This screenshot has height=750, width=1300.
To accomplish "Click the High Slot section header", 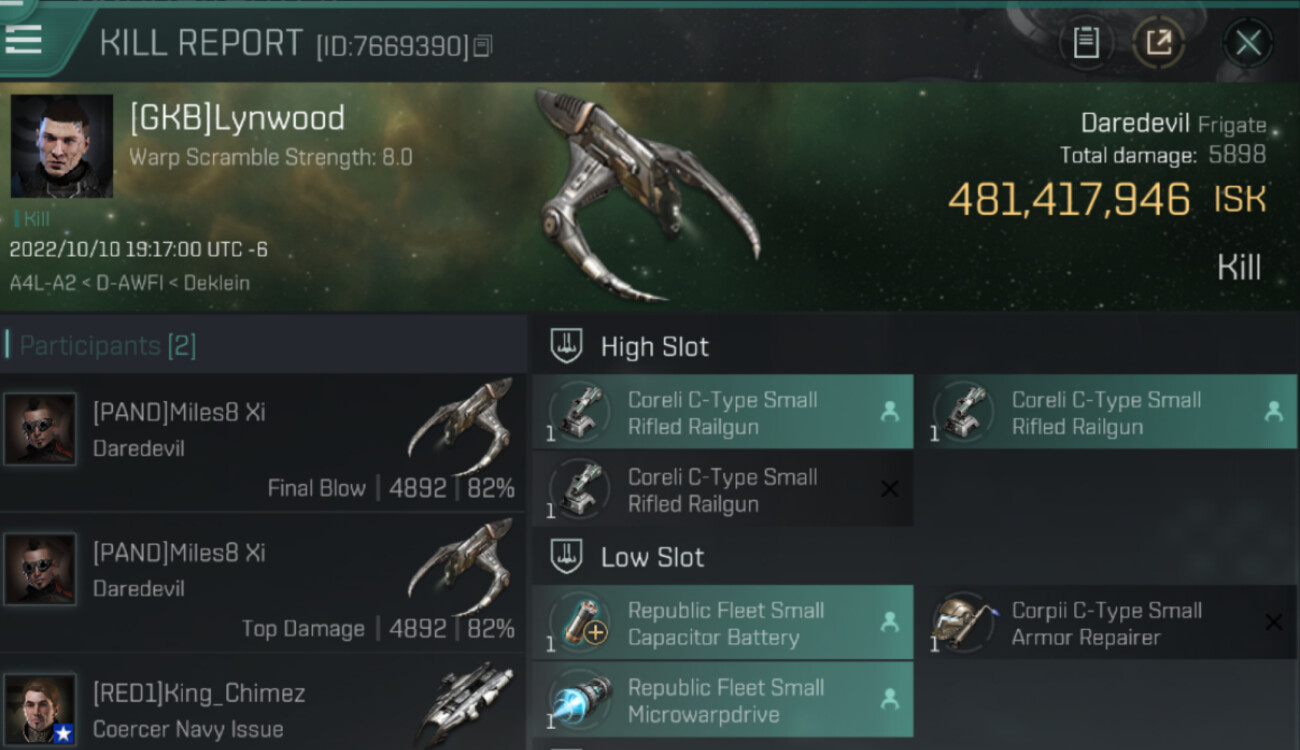I will 630,347.
